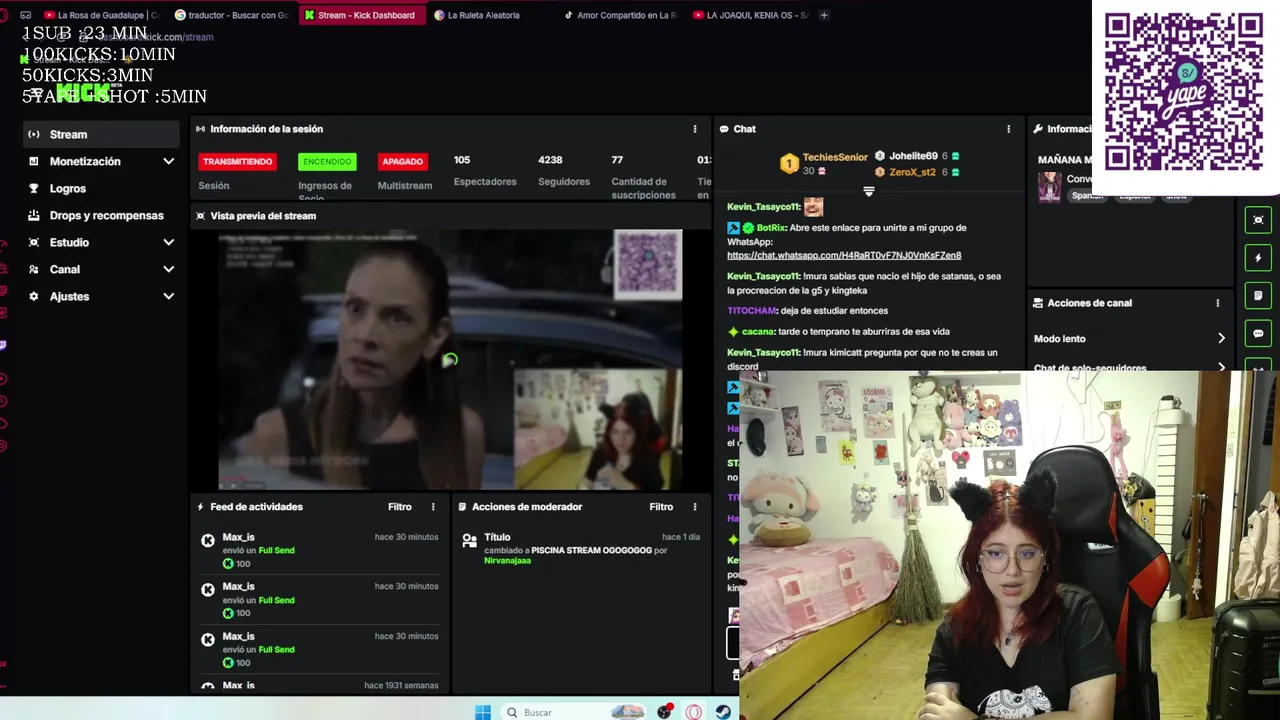The height and width of the screenshot is (720, 1280).
Task: Expand the Monetización sidebar section
Action: tap(101, 161)
